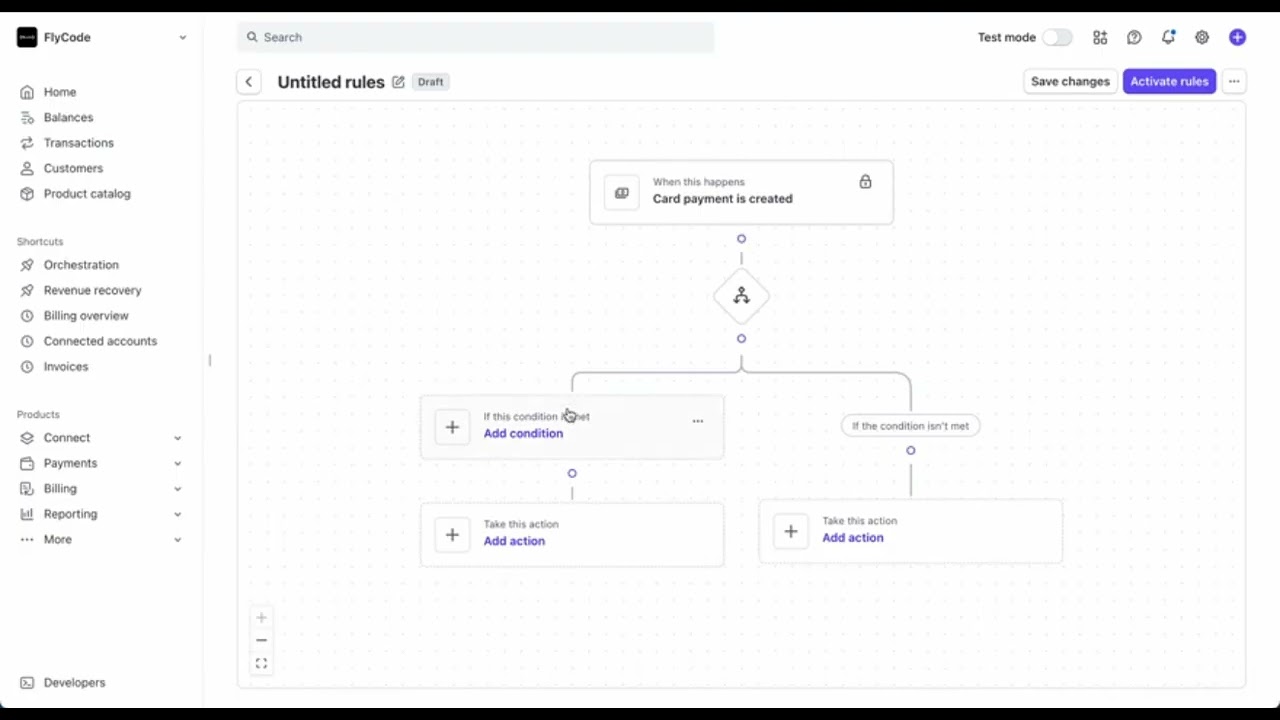Open FlyCode account dropdown

[102, 37]
